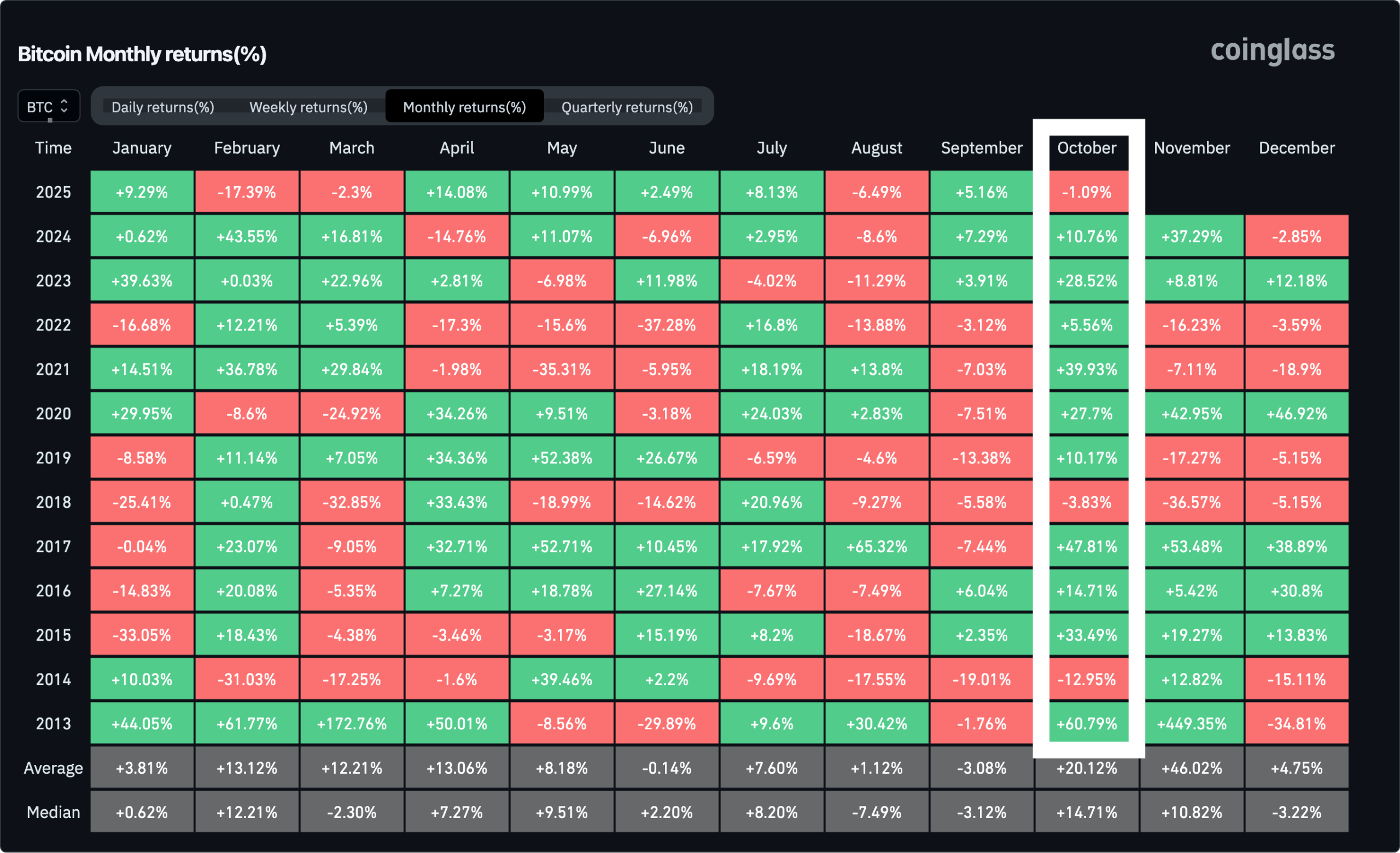Click the January column header
The height and width of the screenshot is (853, 1400).
click(x=142, y=148)
